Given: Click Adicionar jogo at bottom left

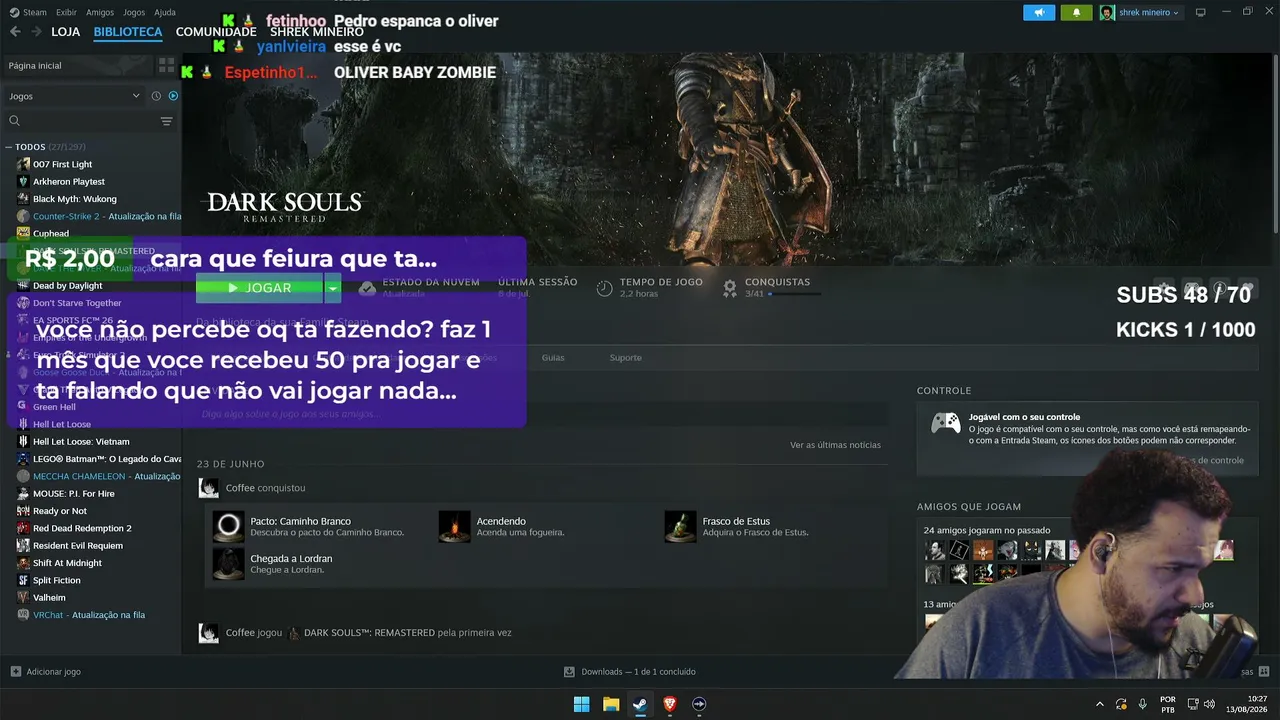Looking at the screenshot, I should click(x=46, y=672).
